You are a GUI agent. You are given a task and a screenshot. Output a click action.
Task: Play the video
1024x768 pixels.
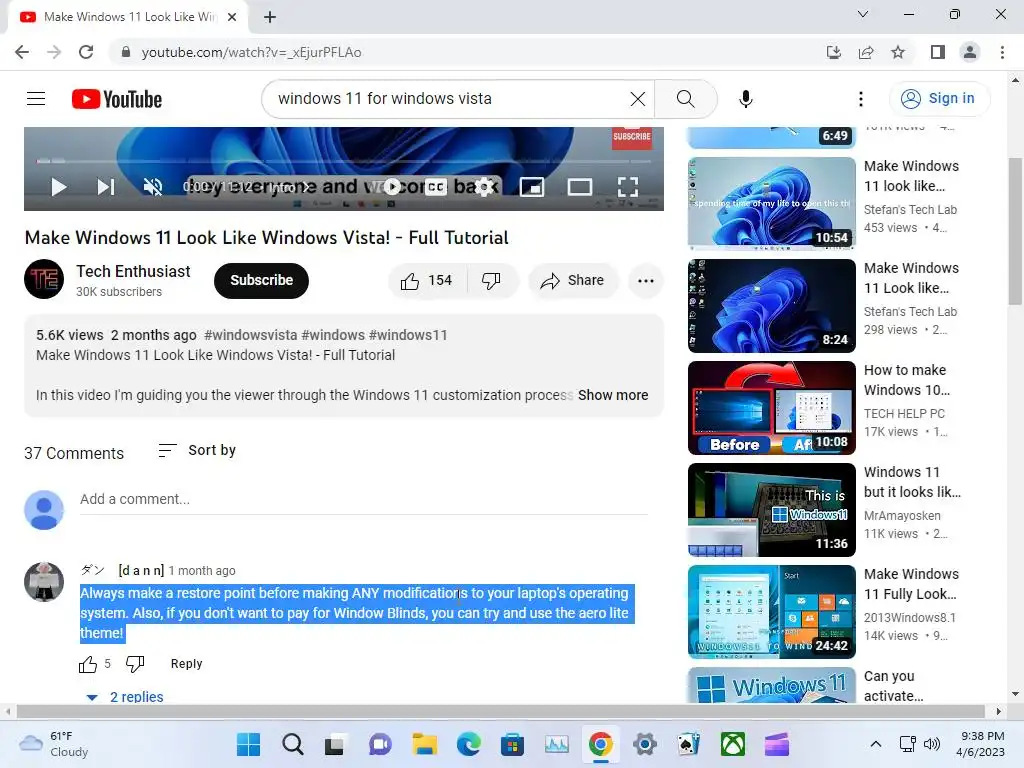[x=58, y=187]
